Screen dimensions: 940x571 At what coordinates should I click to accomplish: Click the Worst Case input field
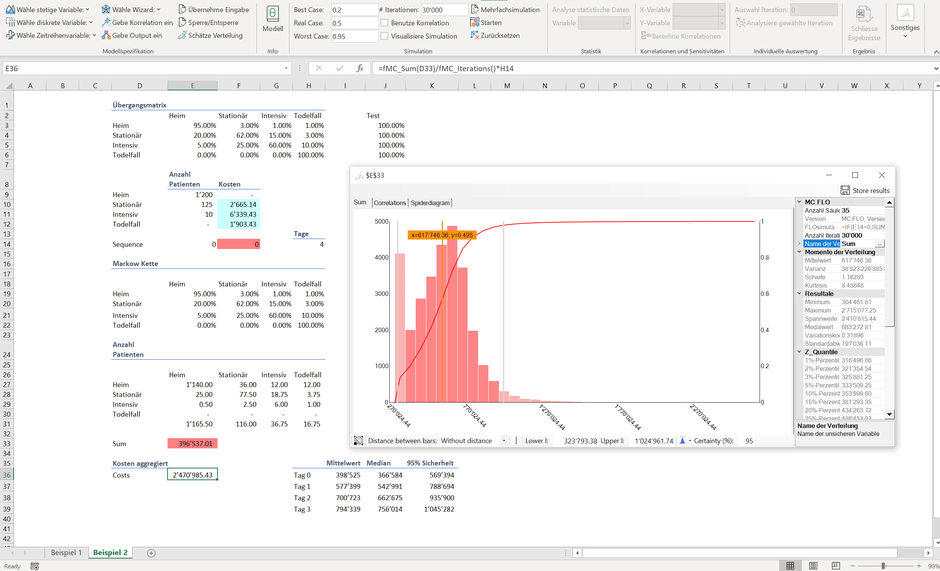[x=354, y=36]
